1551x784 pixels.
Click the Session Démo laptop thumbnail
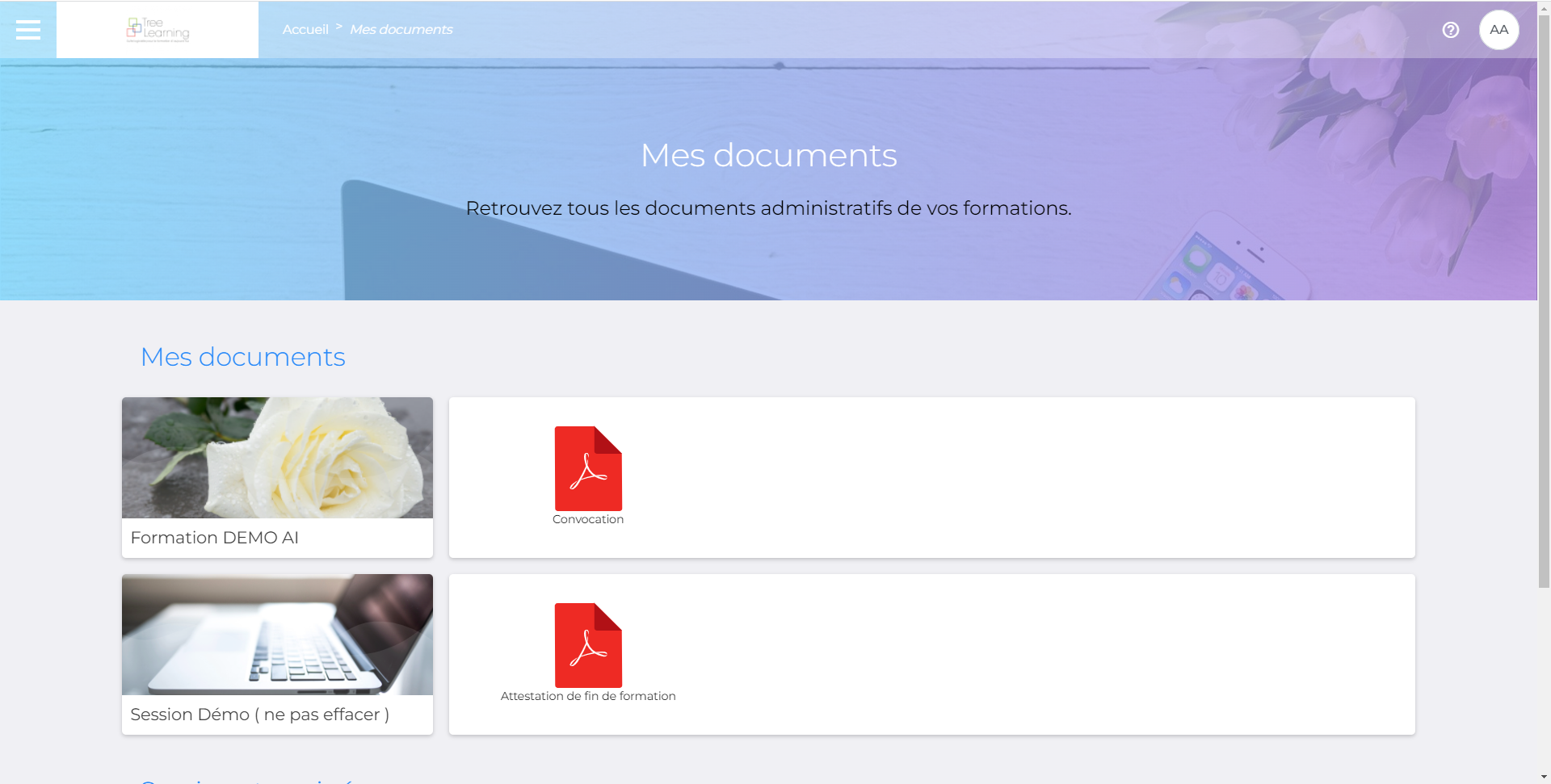277,634
